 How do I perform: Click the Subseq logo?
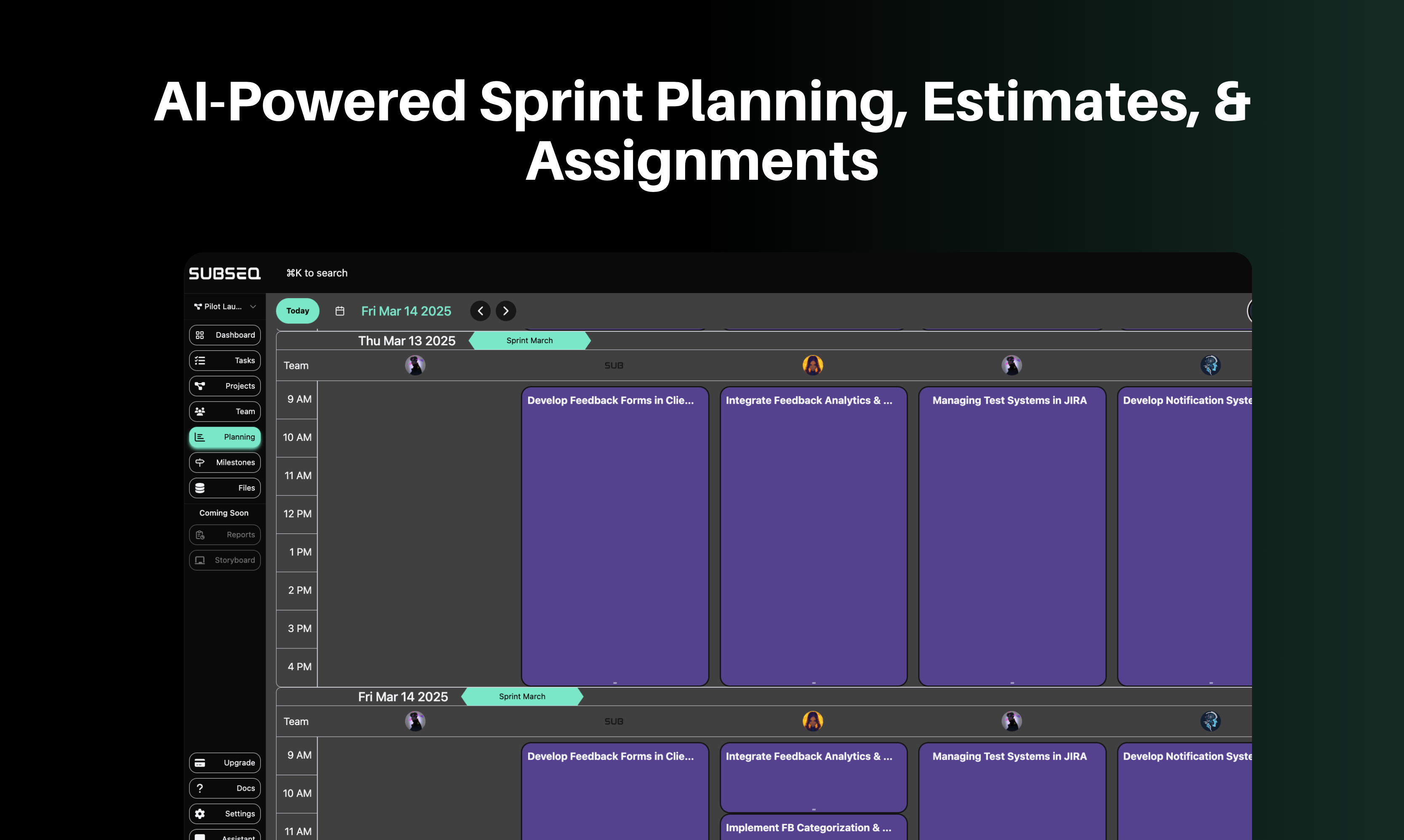pyautogui.click(x=225, y=273)
